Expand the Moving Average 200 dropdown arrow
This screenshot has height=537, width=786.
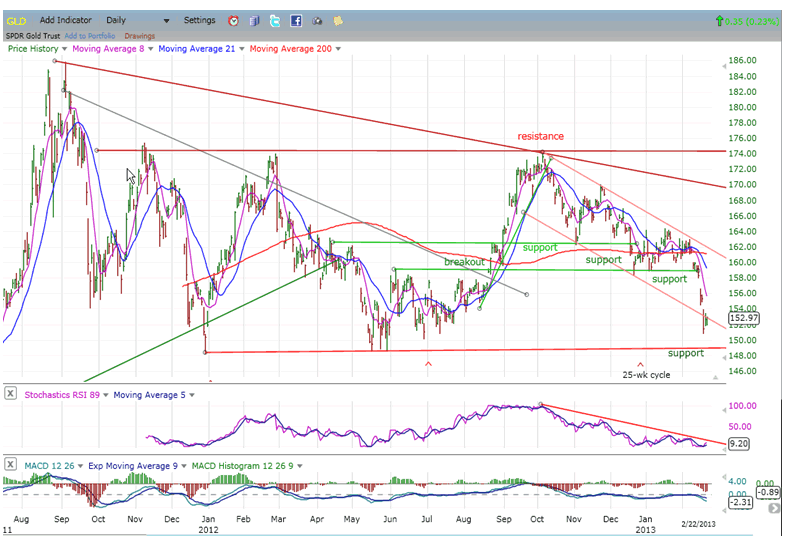[x=338, y=49]
